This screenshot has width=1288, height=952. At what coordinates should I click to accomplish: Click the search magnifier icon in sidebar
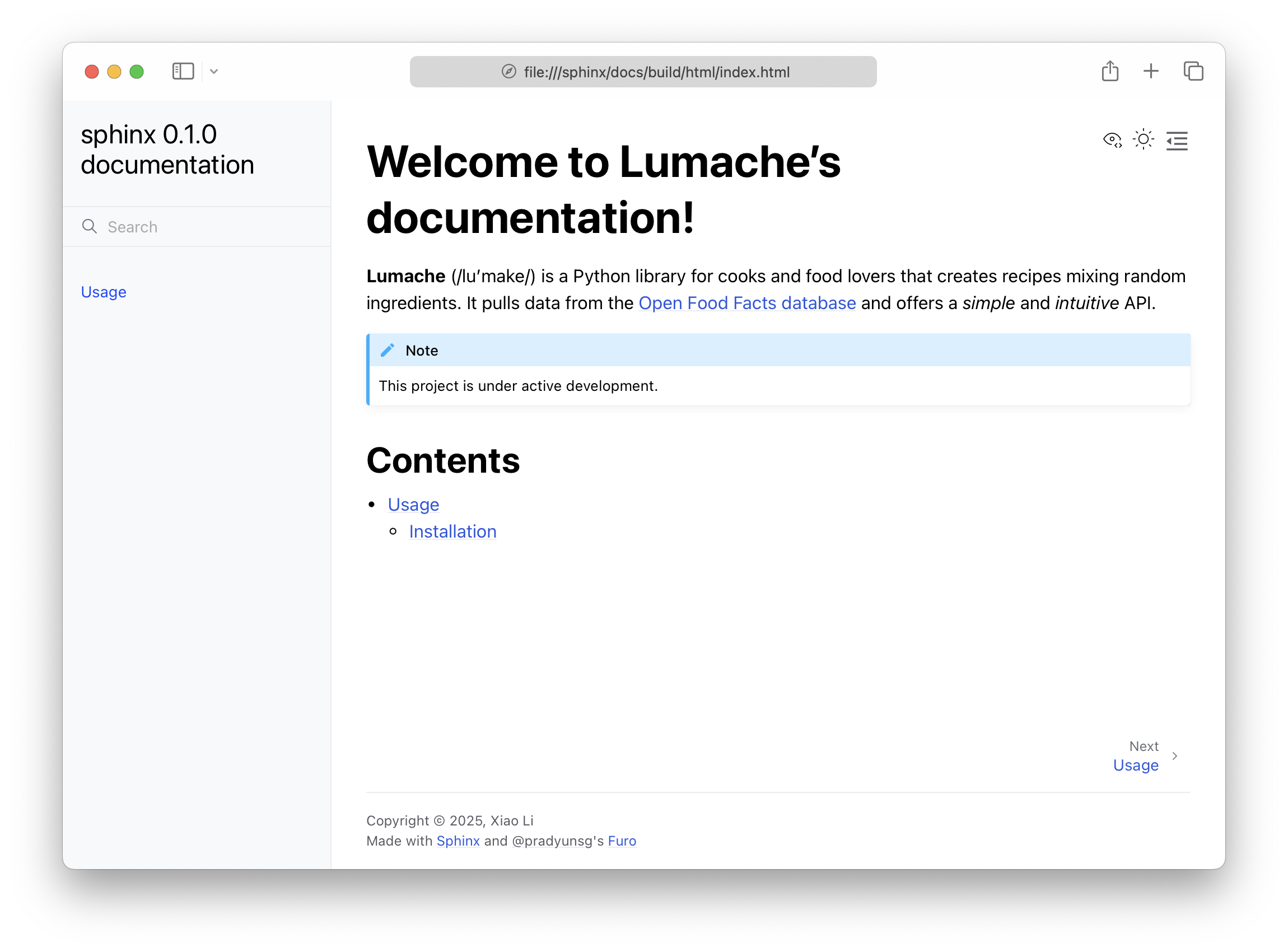click(x=90, y=226)
